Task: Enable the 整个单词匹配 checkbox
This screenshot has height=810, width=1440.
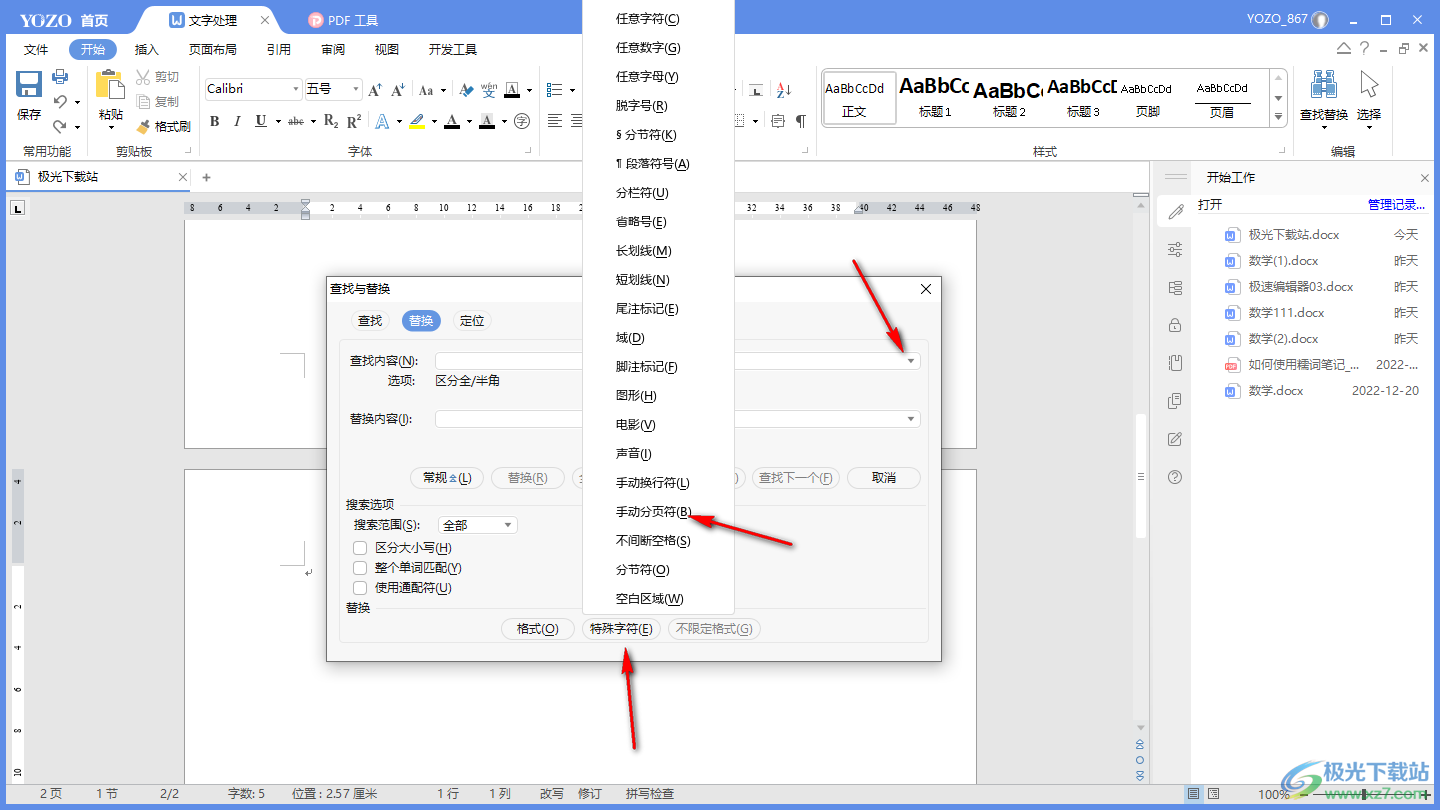Action: pos(360,568)
